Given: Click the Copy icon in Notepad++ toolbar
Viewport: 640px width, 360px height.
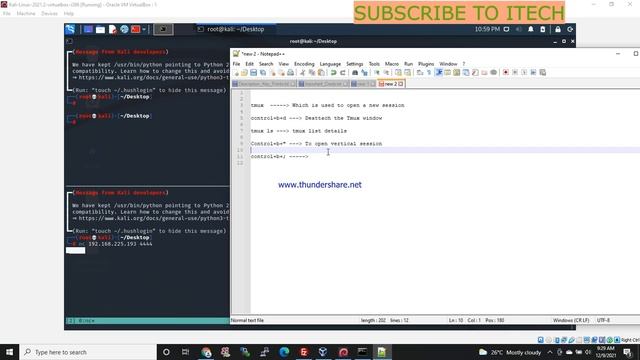Looking at the screenshot, I should point(312,73).
